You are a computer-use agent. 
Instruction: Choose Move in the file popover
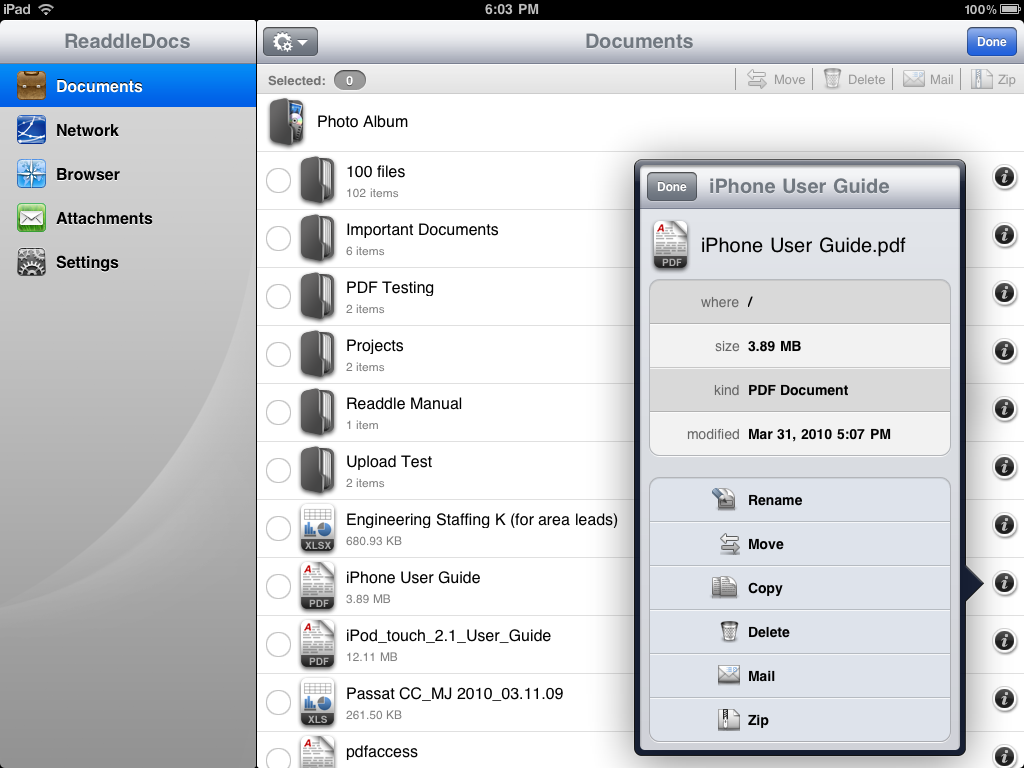coord(799,544)
